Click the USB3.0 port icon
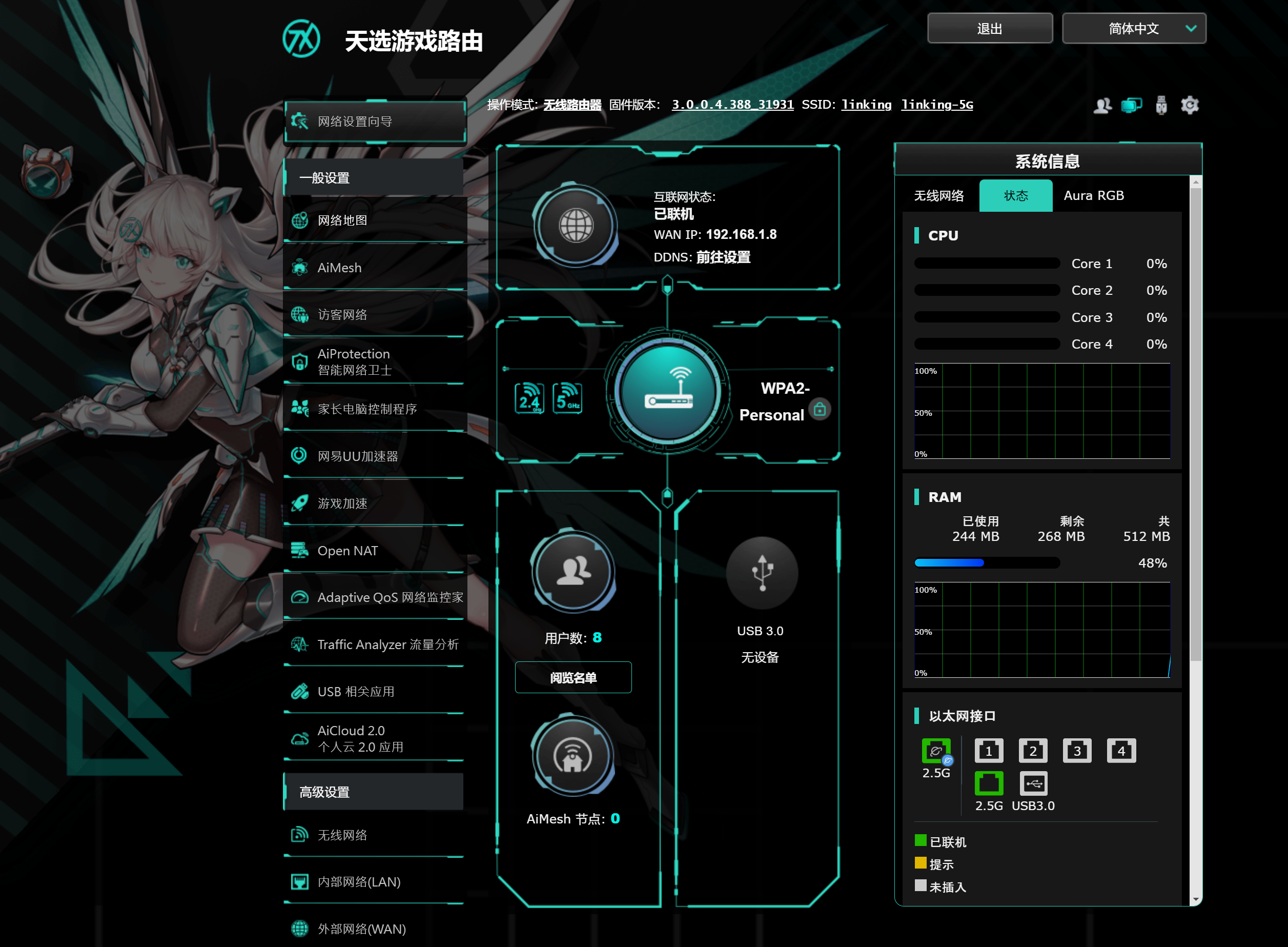This screenshot has width=1288, height=947. click(1034, 783)
